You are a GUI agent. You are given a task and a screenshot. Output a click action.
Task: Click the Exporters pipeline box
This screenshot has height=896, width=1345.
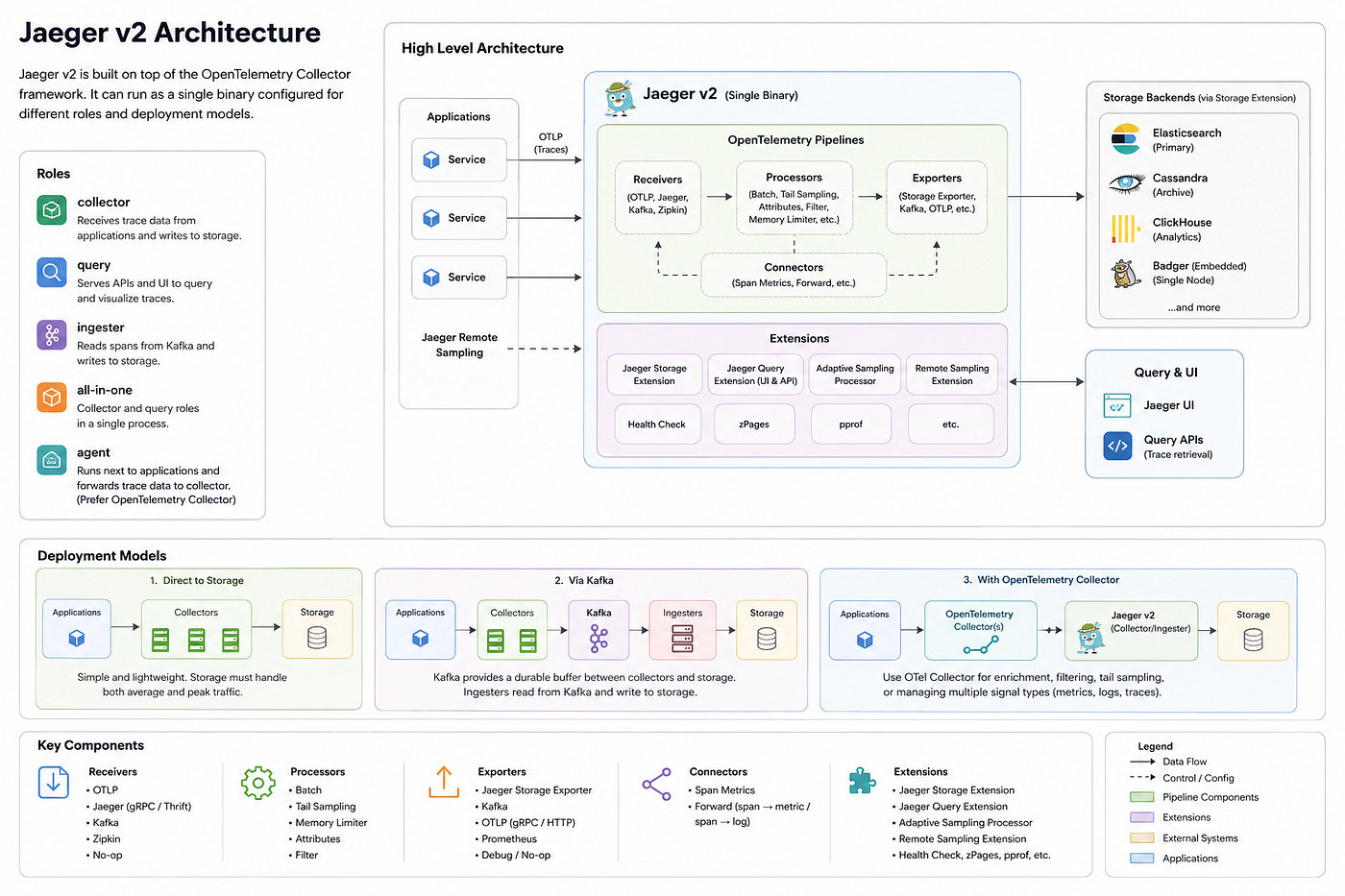(x=937, y=198)
